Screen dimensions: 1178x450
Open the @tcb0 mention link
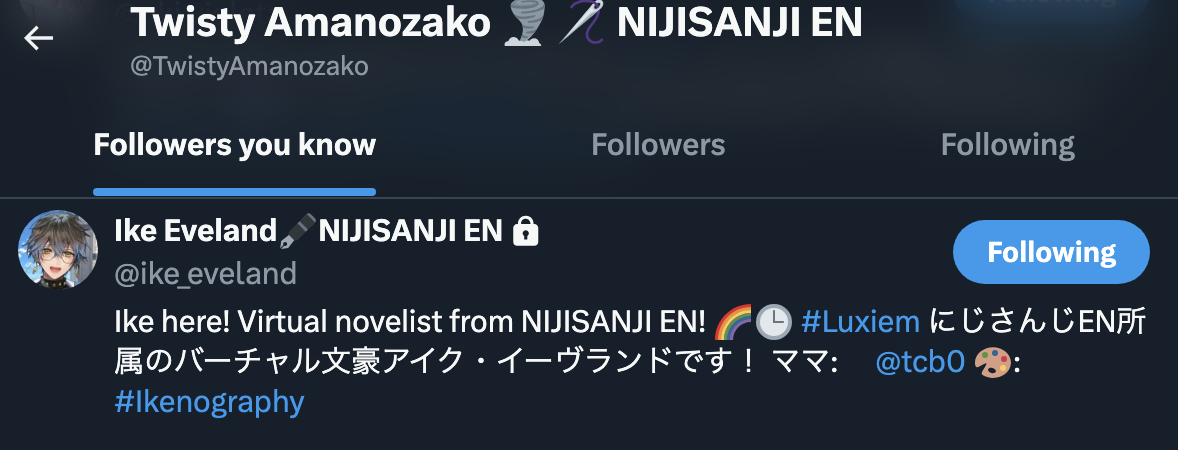click(x=920, y=363)
